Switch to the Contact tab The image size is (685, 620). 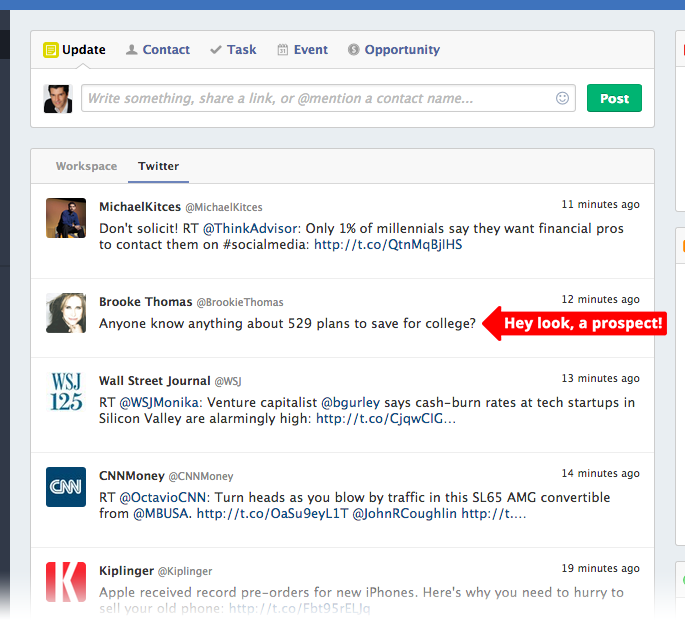166,50
